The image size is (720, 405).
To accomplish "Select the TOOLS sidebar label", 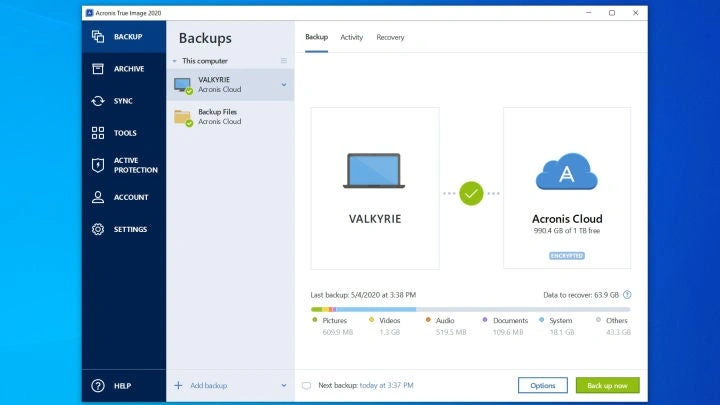I will [x=125, y=133].
